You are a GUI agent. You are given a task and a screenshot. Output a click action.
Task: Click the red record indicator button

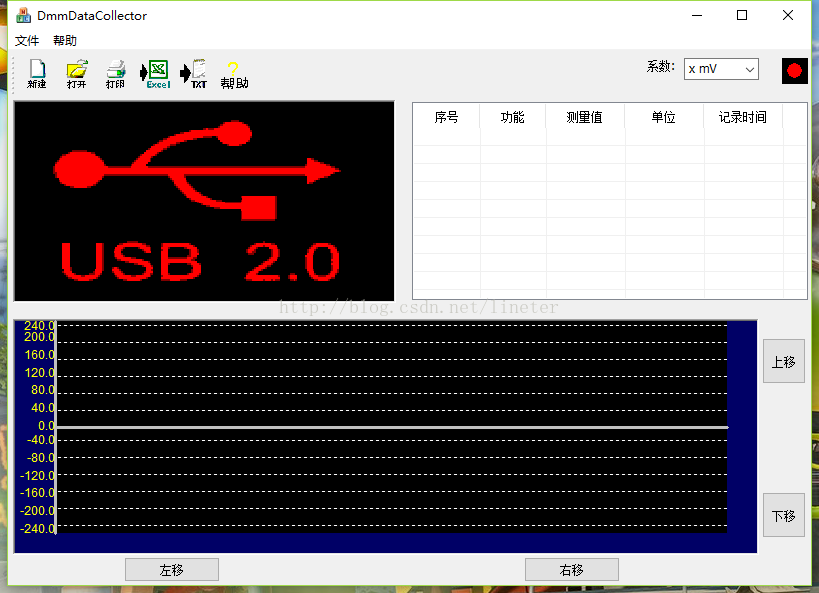click(x=794, y=71)
